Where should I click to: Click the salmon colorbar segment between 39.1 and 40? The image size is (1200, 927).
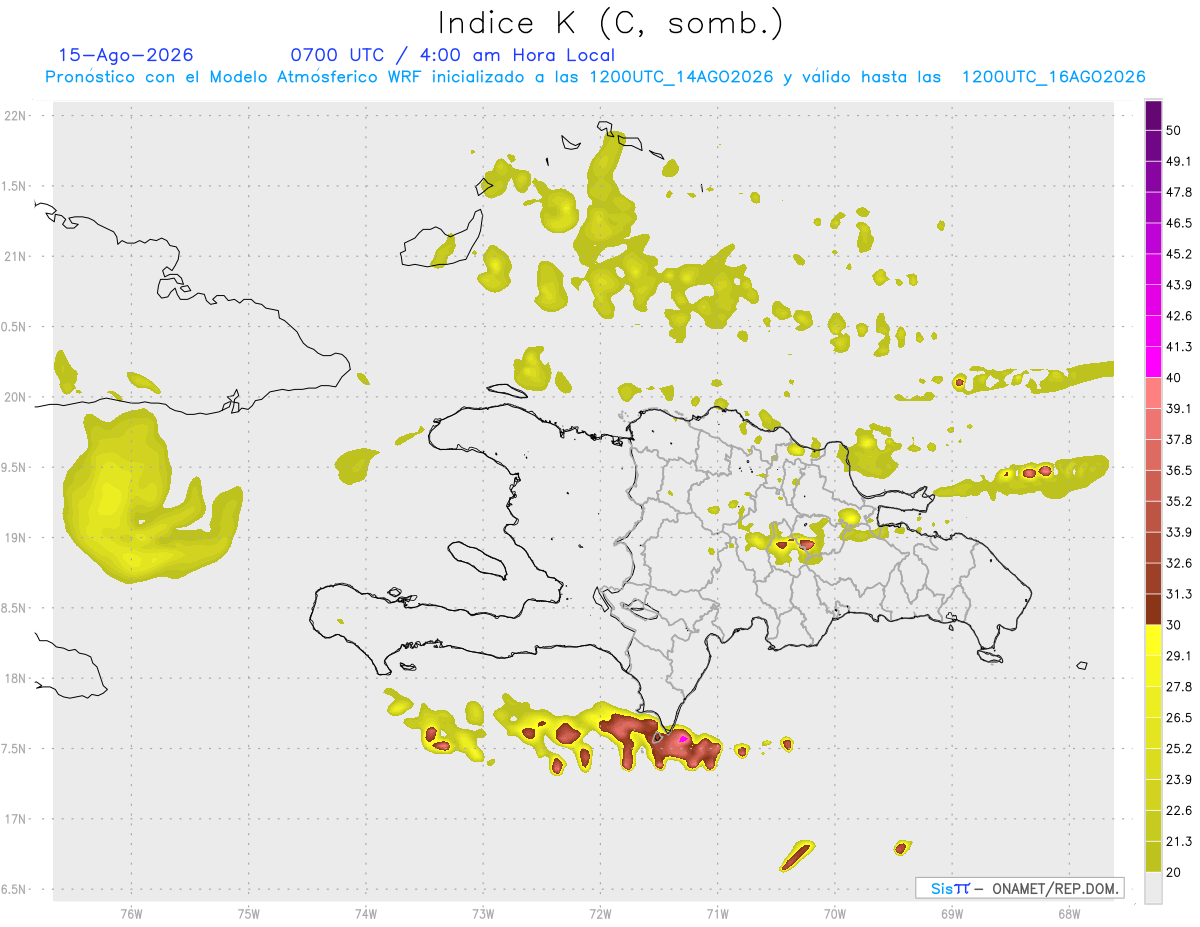pyautogui.click(x=1153, y=393)
